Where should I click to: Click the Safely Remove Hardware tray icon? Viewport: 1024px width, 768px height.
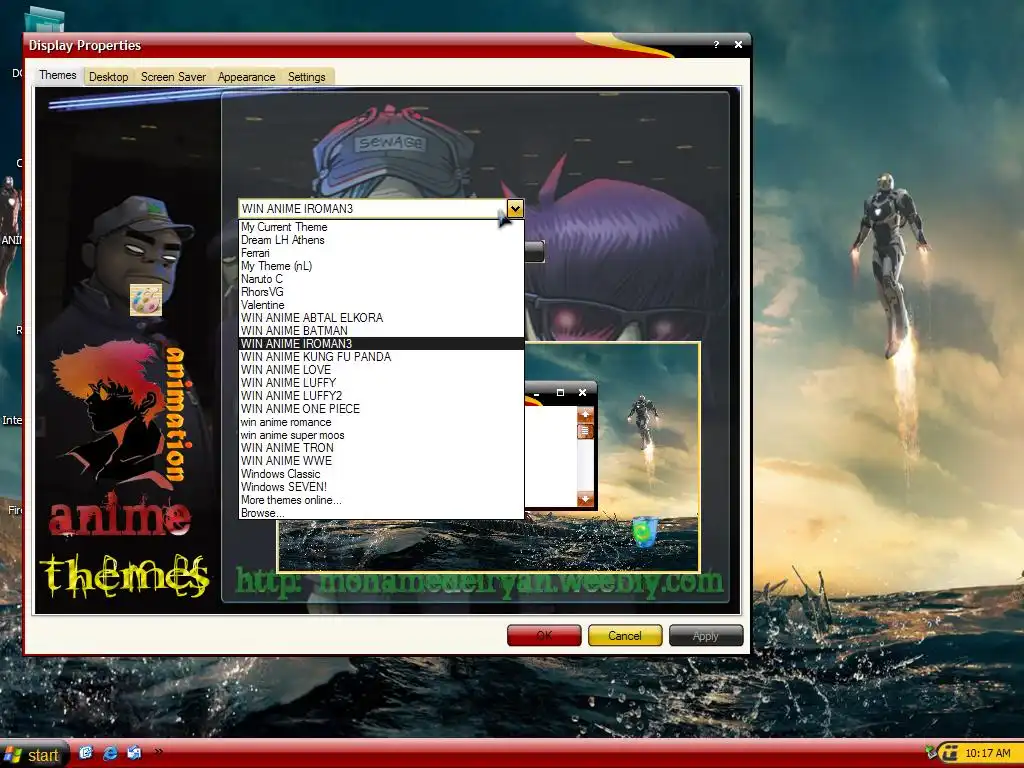[x=931, y=752]
